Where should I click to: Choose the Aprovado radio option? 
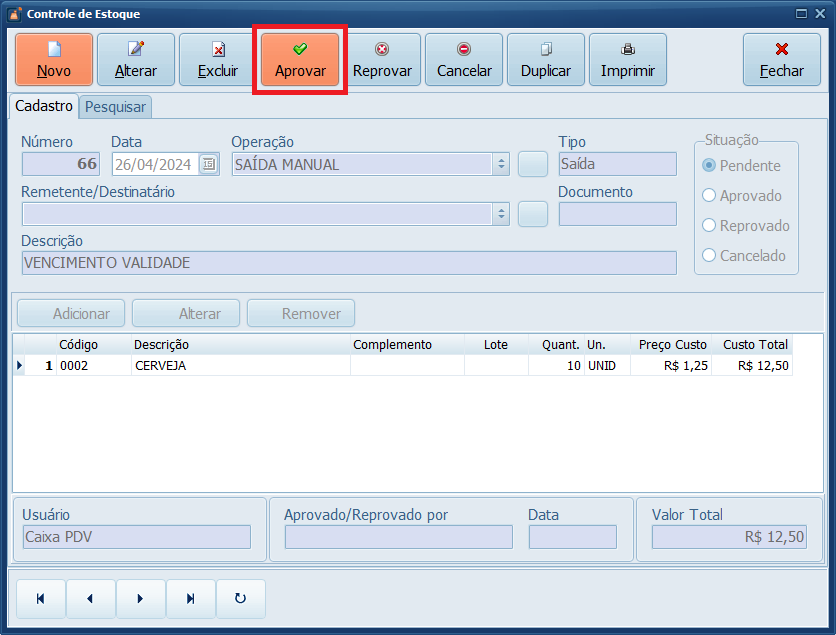point(710,196)
